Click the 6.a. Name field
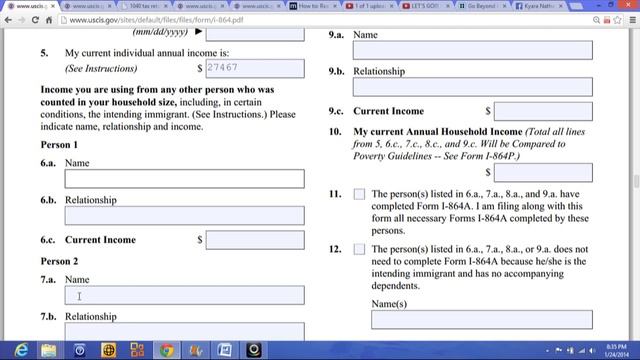The height and width of the screenshot is (360, 640). pos(184,179)
